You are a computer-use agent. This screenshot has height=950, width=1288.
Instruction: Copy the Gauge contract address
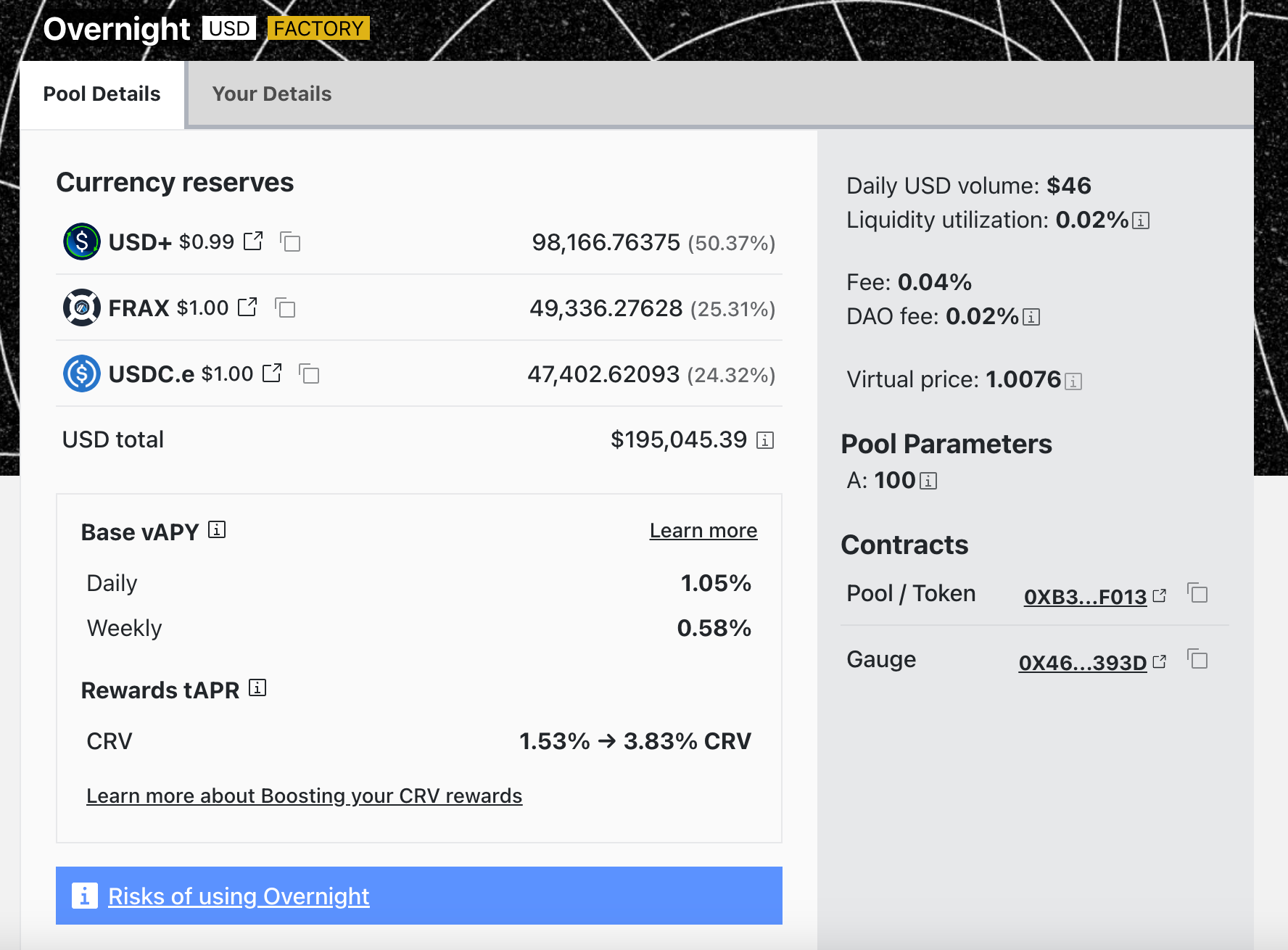pos(1197,659)
